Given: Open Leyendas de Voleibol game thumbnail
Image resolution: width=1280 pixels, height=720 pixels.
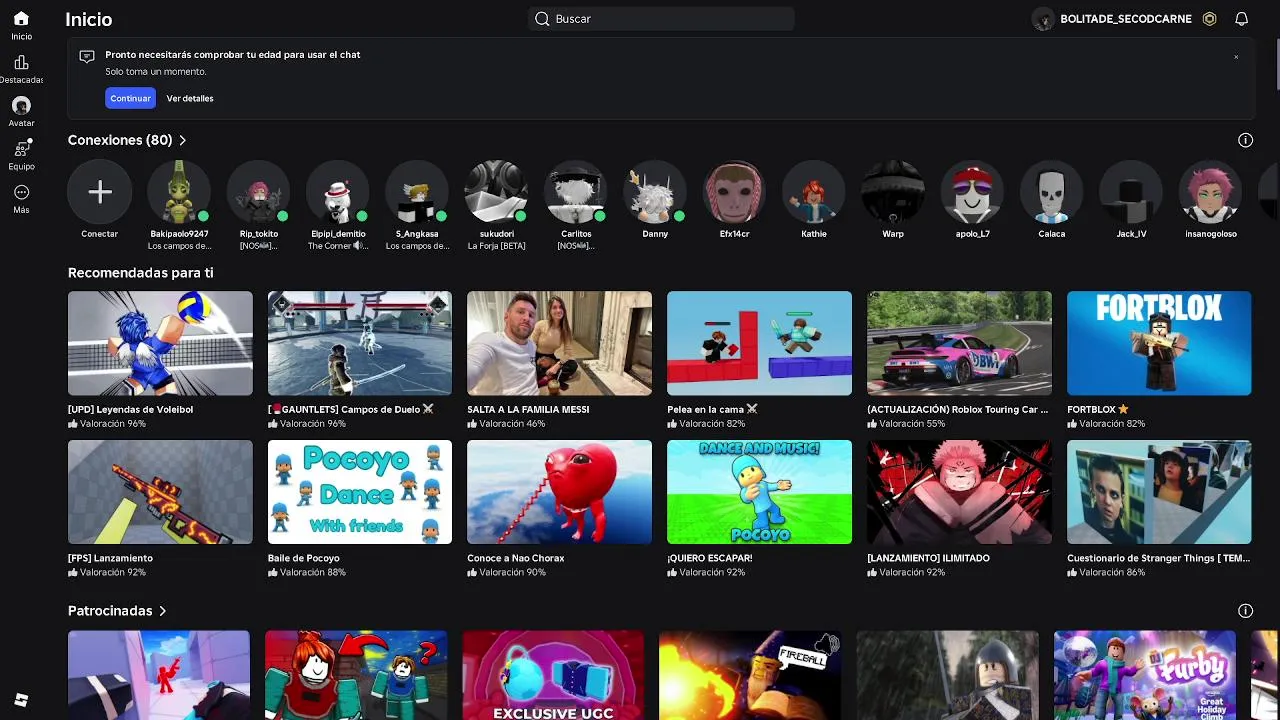Looking at the screenshot, I should tap(160, 343).
